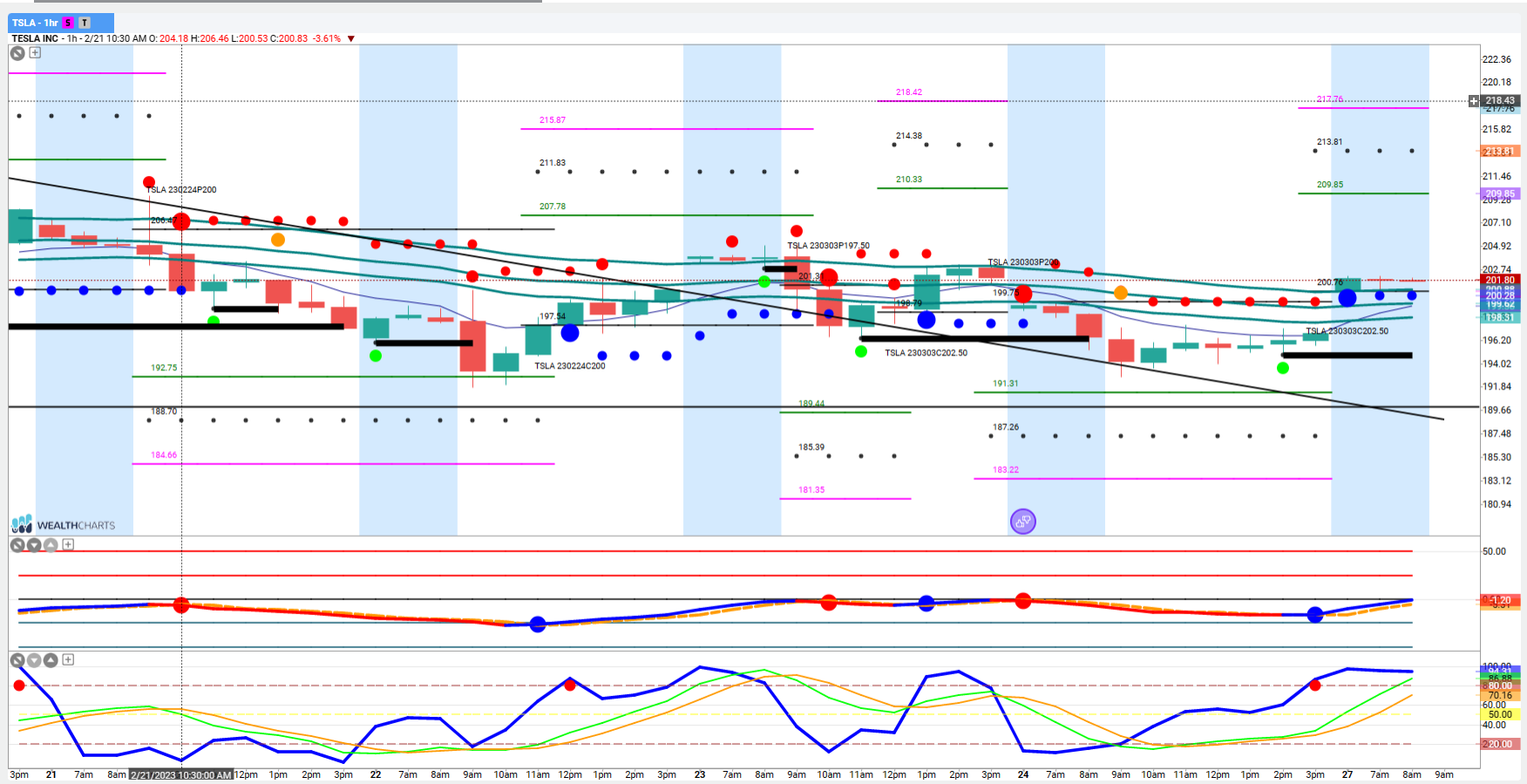Click the red signal dot at 2/21 10:30 in oscillator
Viewport: 1527px width, 784px height.
tap(181, 605)
